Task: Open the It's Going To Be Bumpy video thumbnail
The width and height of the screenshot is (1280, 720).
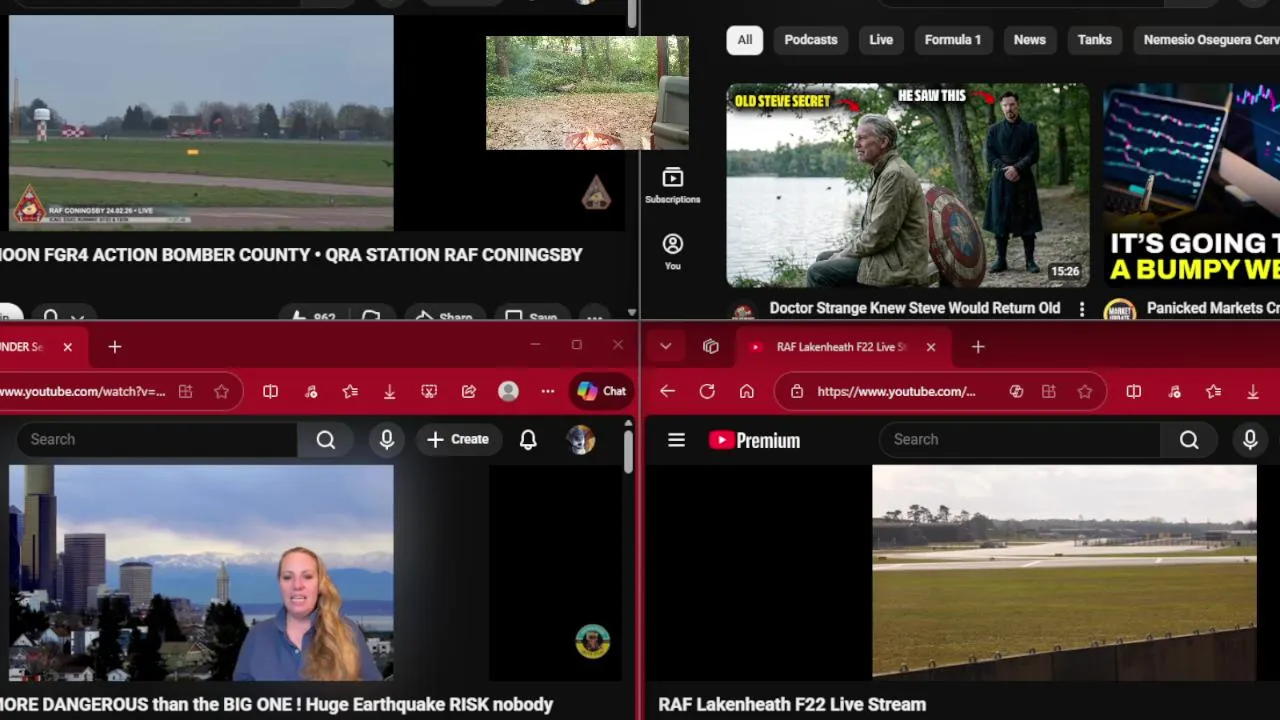Action: pos(1191,185)
